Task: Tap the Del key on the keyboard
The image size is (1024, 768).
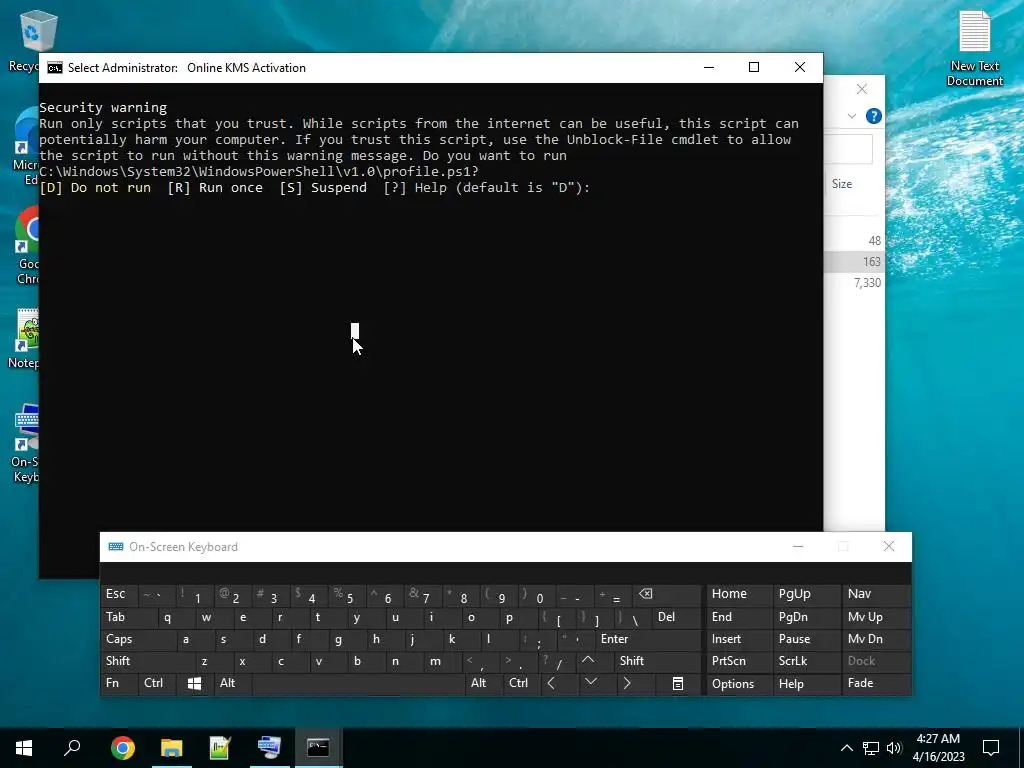Action: click(676, 617)
